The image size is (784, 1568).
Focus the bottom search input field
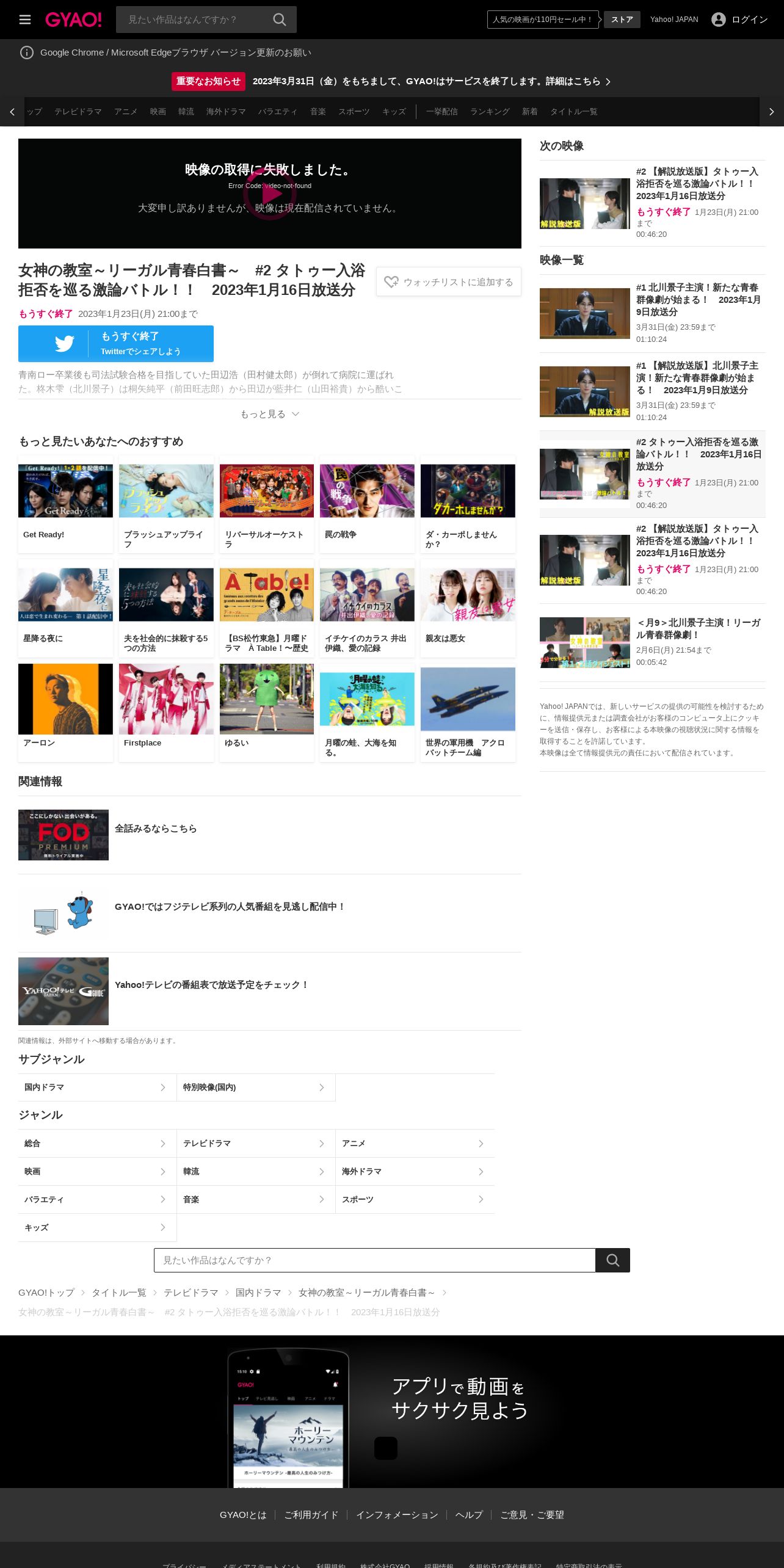[x=374, y=1260]
